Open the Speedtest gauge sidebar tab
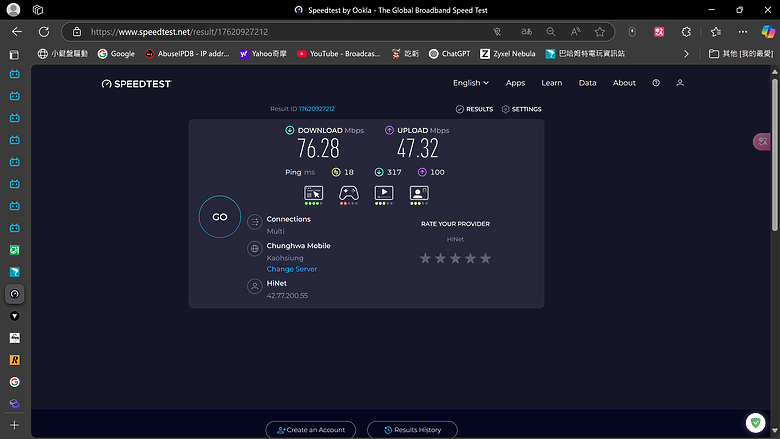This screenshot has height=439, width=780. coord(14,294)
